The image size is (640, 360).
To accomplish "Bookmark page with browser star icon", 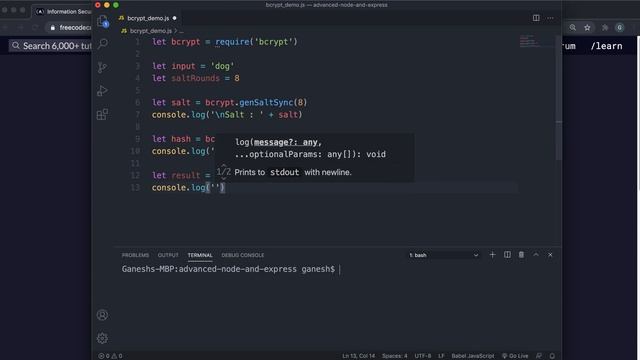I will coord(587,27).
